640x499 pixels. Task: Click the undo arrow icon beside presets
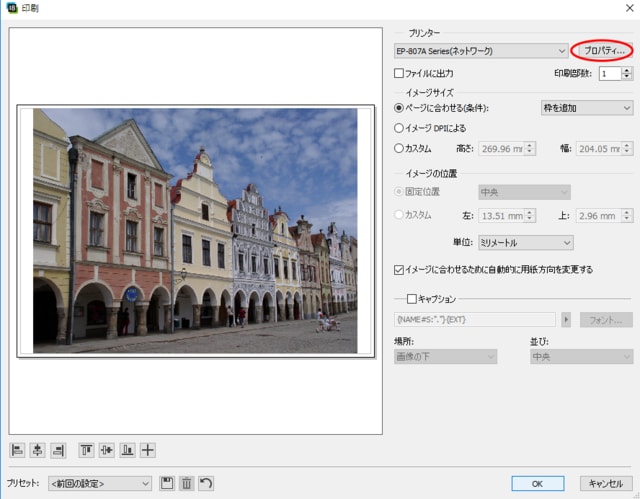point(206,483)
